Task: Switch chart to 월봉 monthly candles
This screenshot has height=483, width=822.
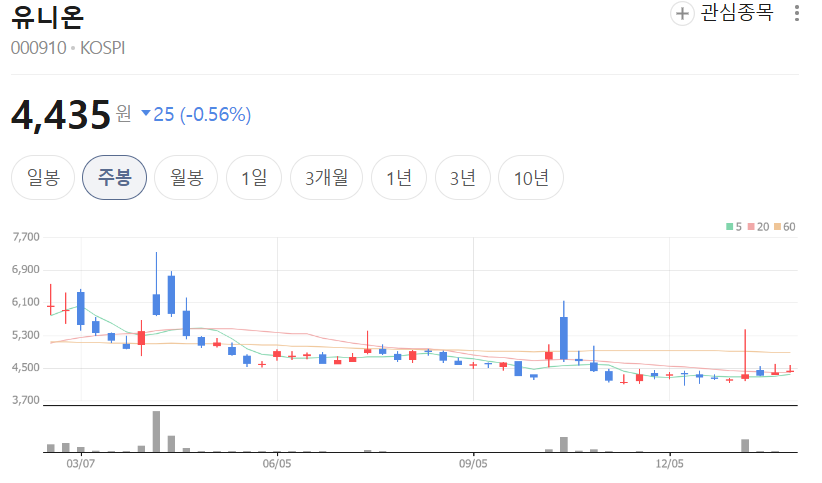Action: 186,178
